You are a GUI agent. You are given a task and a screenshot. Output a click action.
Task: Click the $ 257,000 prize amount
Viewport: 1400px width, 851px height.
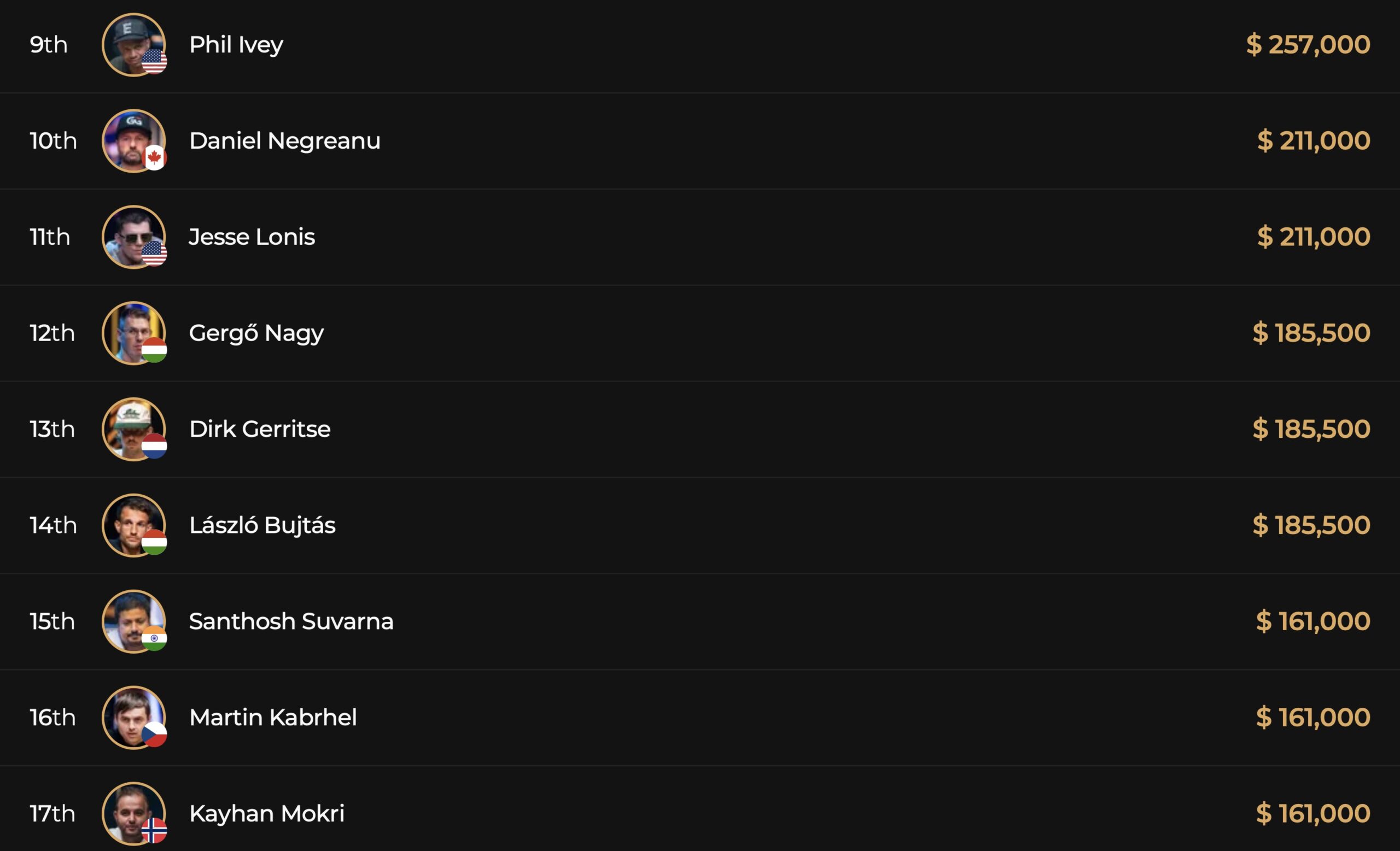pyautogui.click(x=1308, y=45)
